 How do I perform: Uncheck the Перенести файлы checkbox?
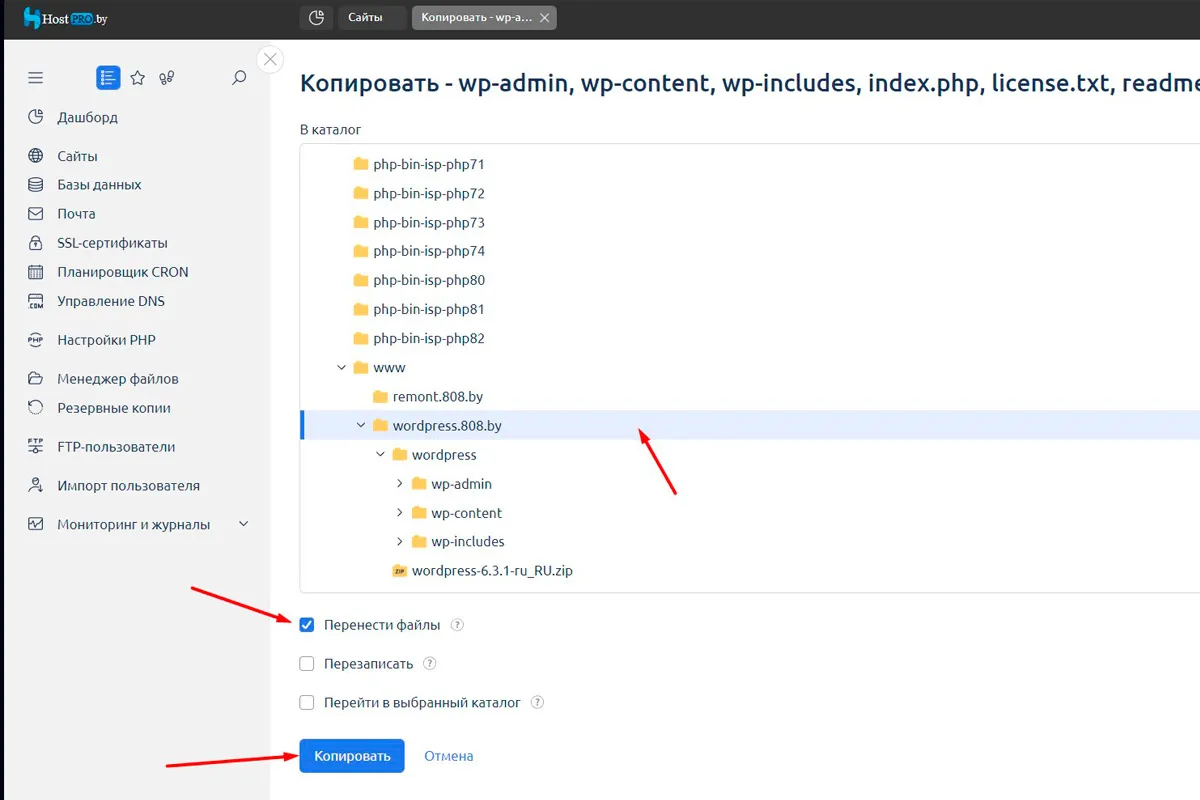pos(307,625)
